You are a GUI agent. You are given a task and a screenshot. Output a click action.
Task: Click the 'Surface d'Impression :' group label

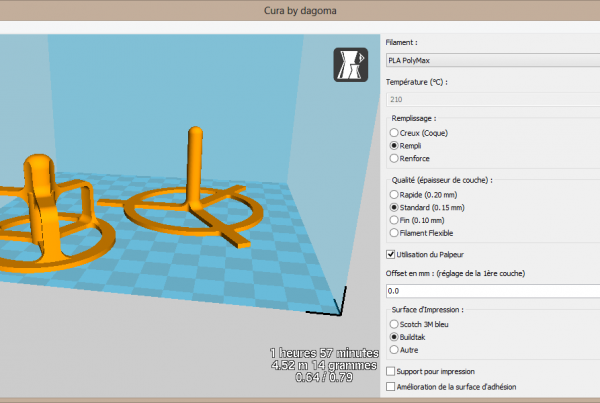pyautogui.click(x=427, y=310)
